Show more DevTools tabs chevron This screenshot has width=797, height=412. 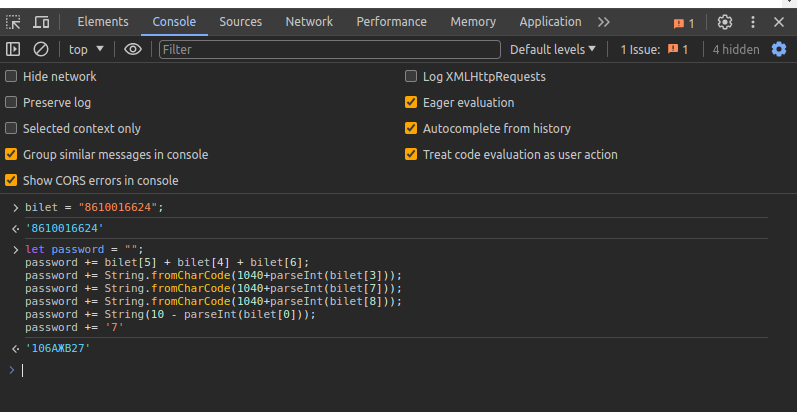coord(603,22)
